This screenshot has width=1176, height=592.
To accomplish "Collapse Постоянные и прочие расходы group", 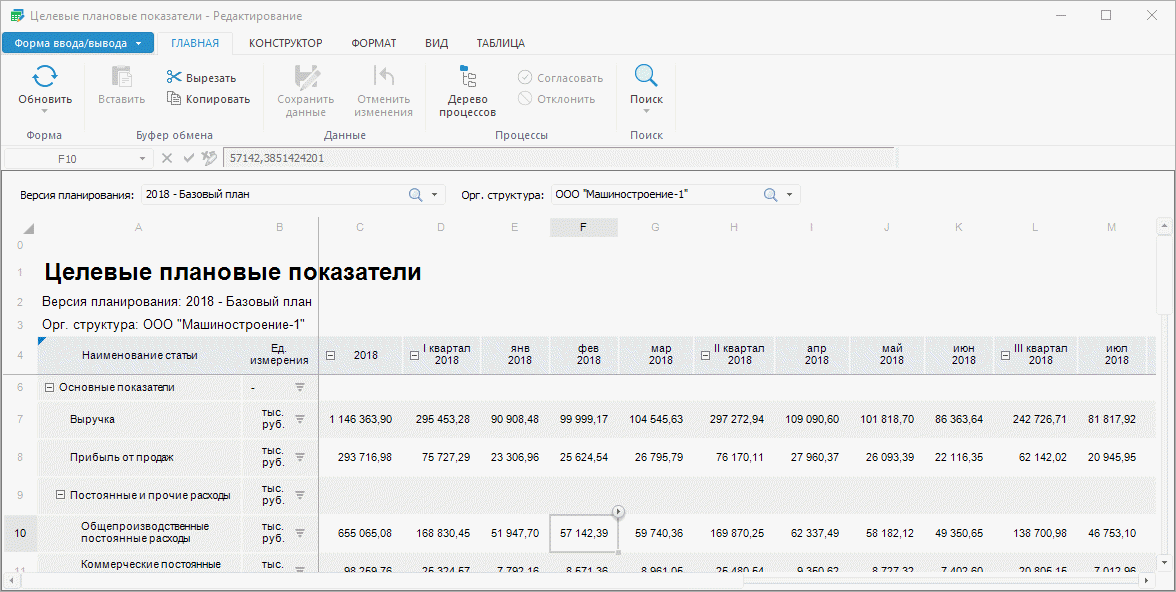I will coord(61,494).
